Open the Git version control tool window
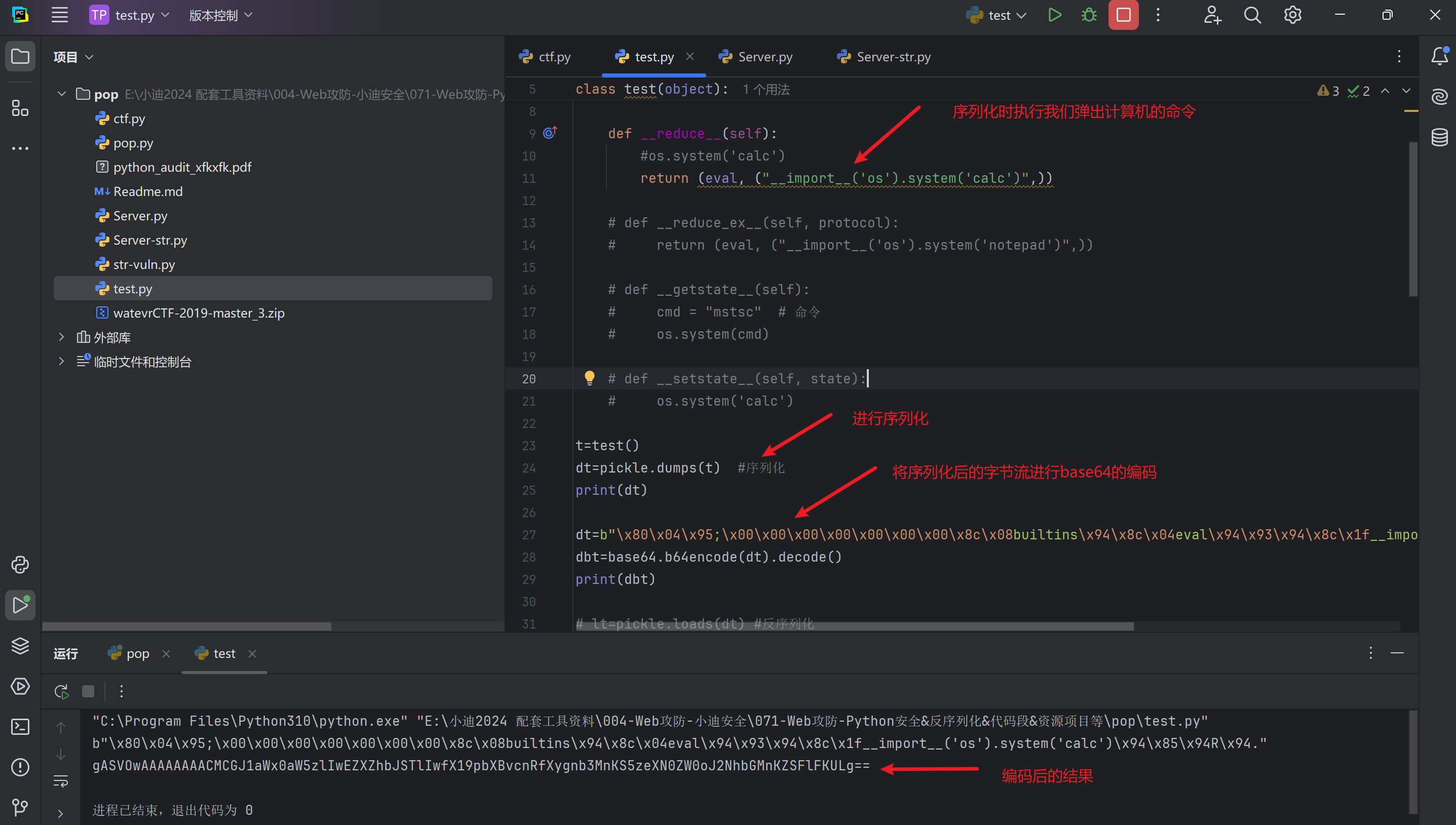The width and height of the screenshot is (1456, 825). pos(20,807)
